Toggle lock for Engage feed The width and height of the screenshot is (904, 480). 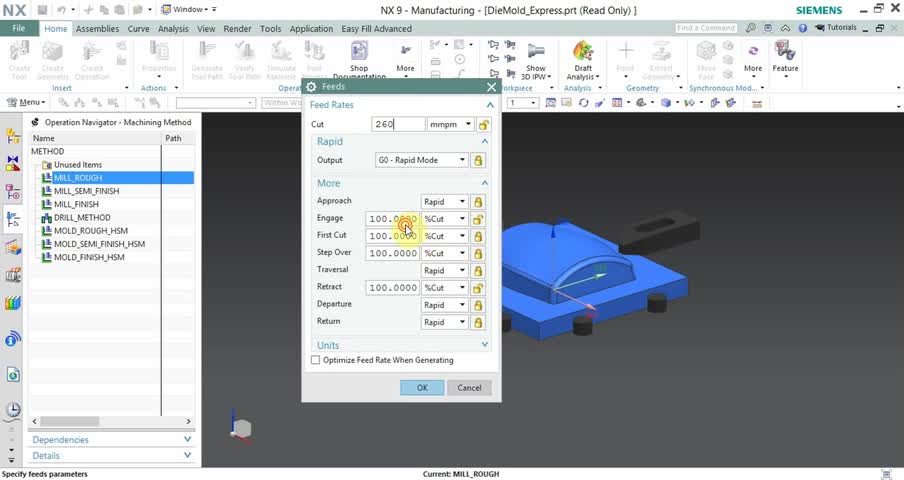pyautogui.click(x=478, y=220)
